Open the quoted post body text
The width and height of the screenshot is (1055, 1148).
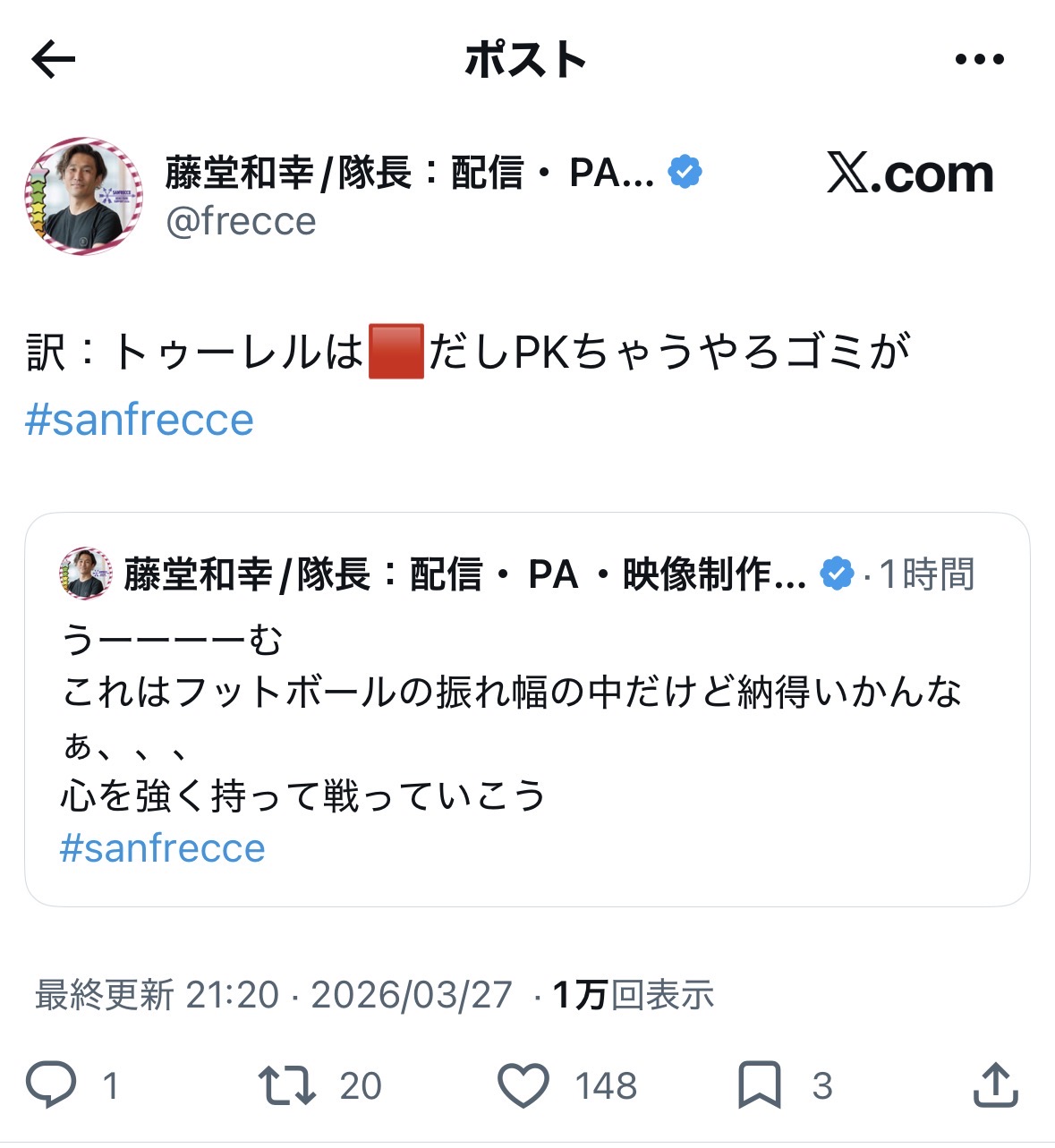[x=510, y=716]
